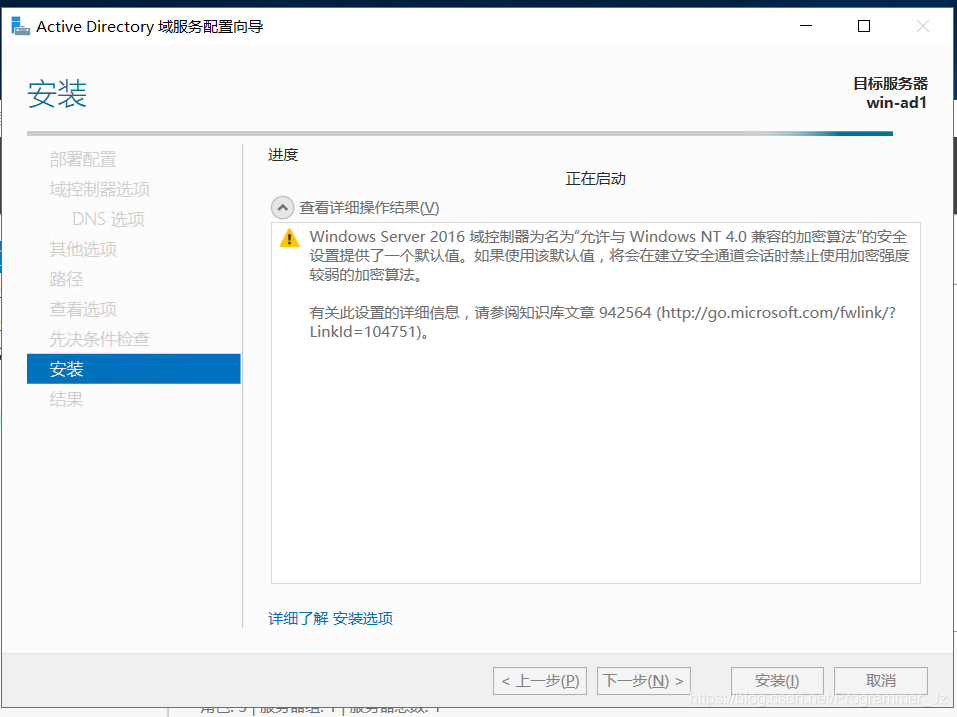Click the 取消 cancel button
This screenshot has height=717, width=957.
pyautogui.click(x=881, y=680)
